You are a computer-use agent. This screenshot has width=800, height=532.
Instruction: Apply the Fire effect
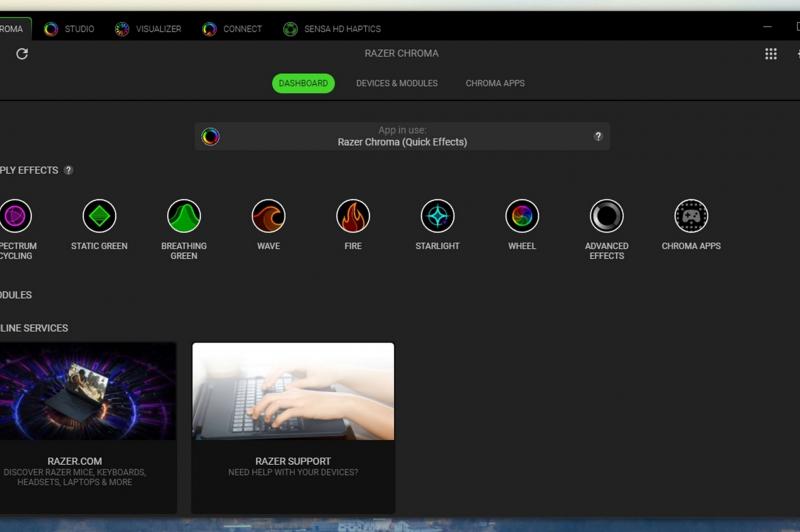click(353, 216)
